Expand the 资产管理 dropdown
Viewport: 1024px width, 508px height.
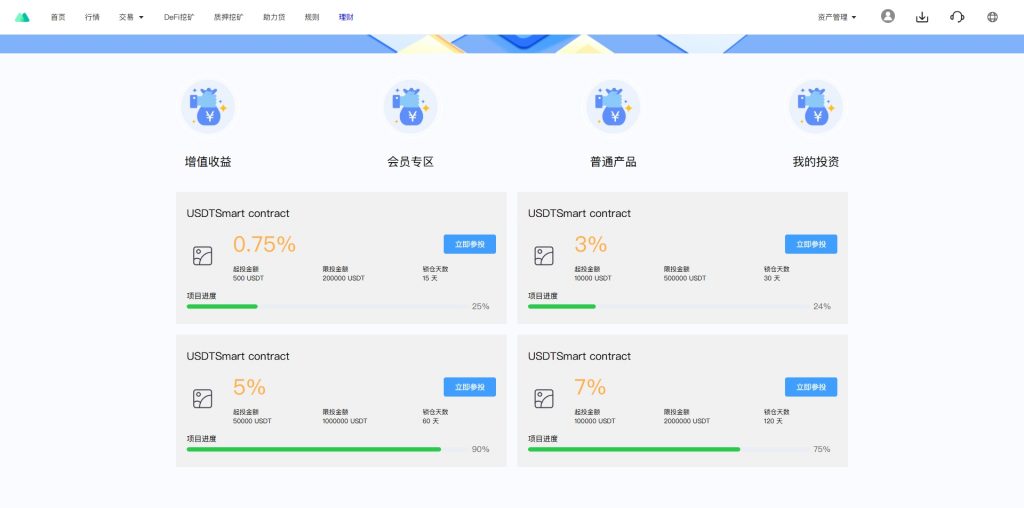[837, 17]
